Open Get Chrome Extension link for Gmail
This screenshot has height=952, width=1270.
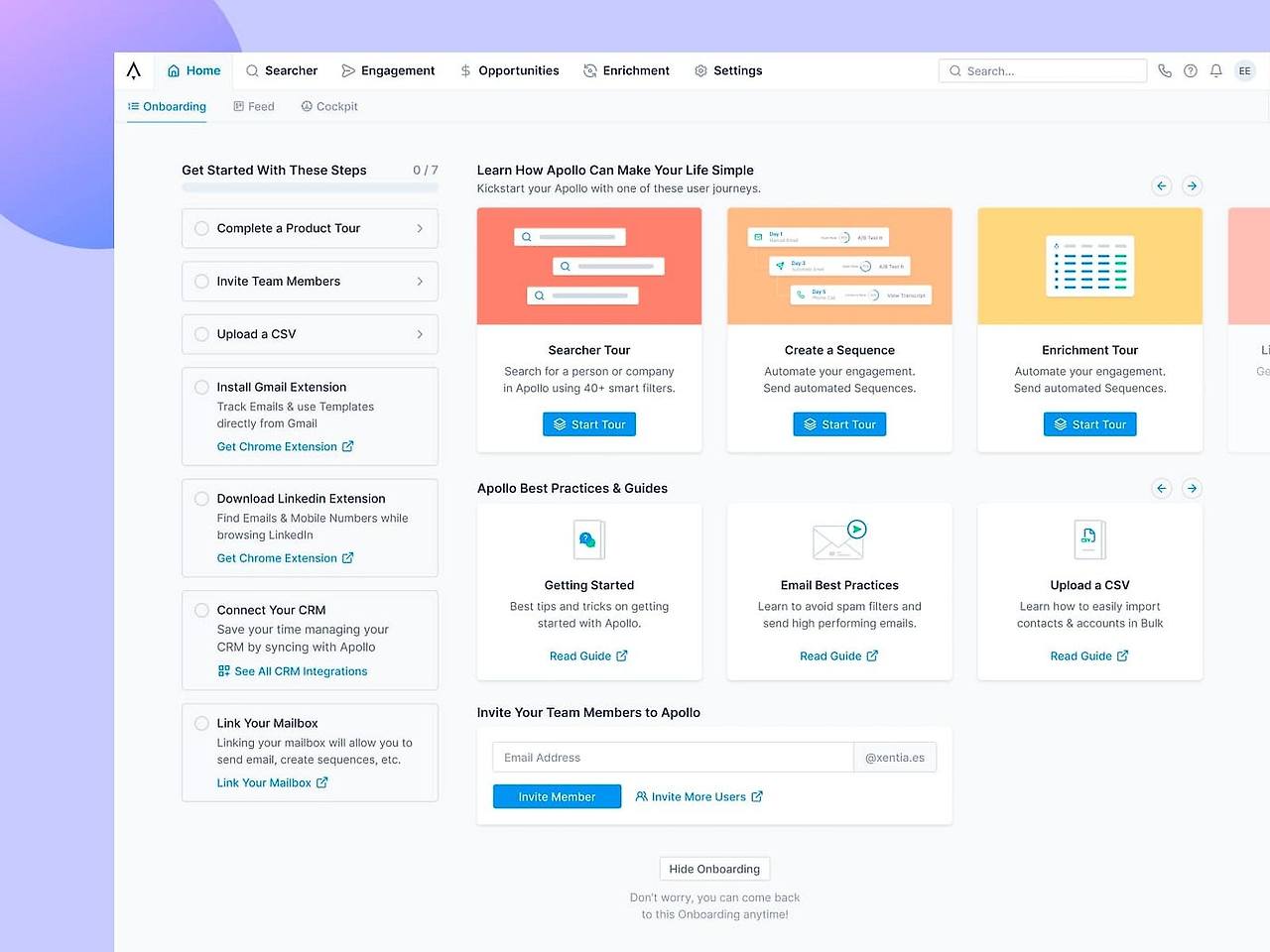(286, 447)
